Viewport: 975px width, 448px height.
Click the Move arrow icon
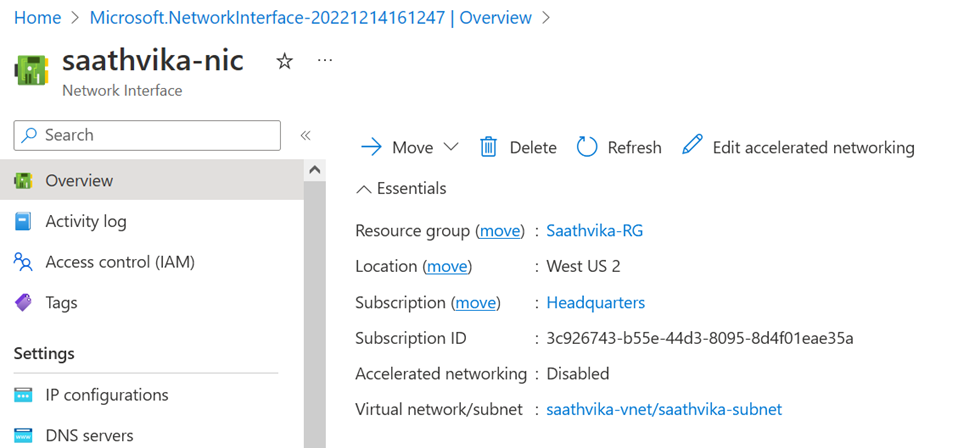[371, 147]
